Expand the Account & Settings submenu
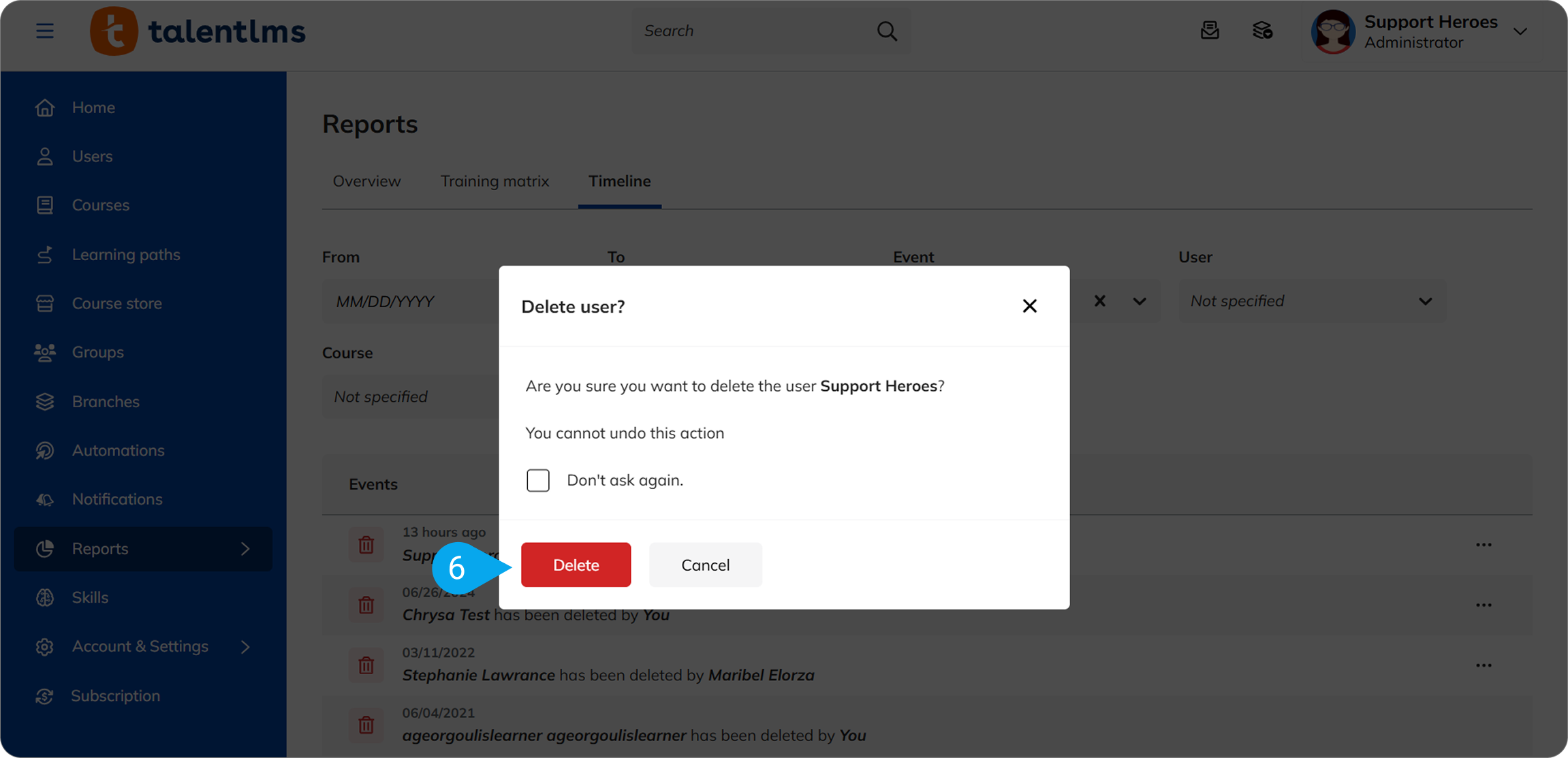Viewport: 1568px width, 758px height. pyautogui.click(x=245, y=646)
